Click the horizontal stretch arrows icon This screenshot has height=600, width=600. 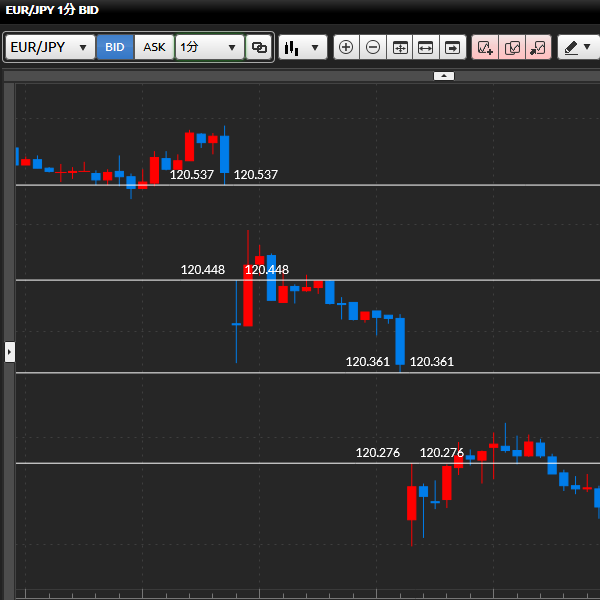pos(426,47)
